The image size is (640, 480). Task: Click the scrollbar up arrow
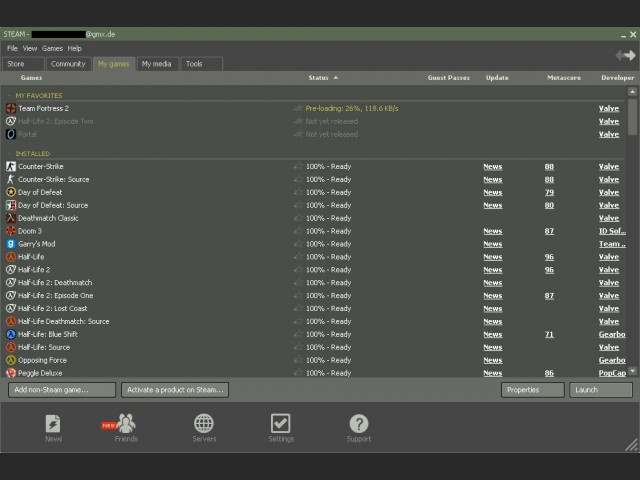tap(632, 91)
